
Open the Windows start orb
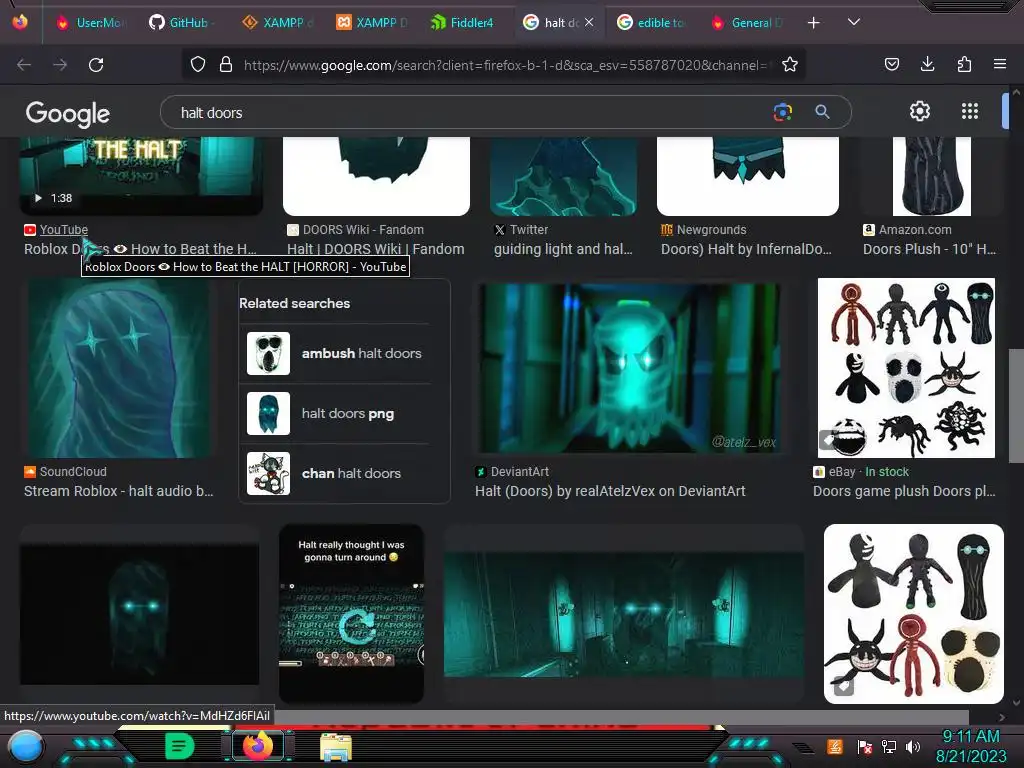point(25,748)
